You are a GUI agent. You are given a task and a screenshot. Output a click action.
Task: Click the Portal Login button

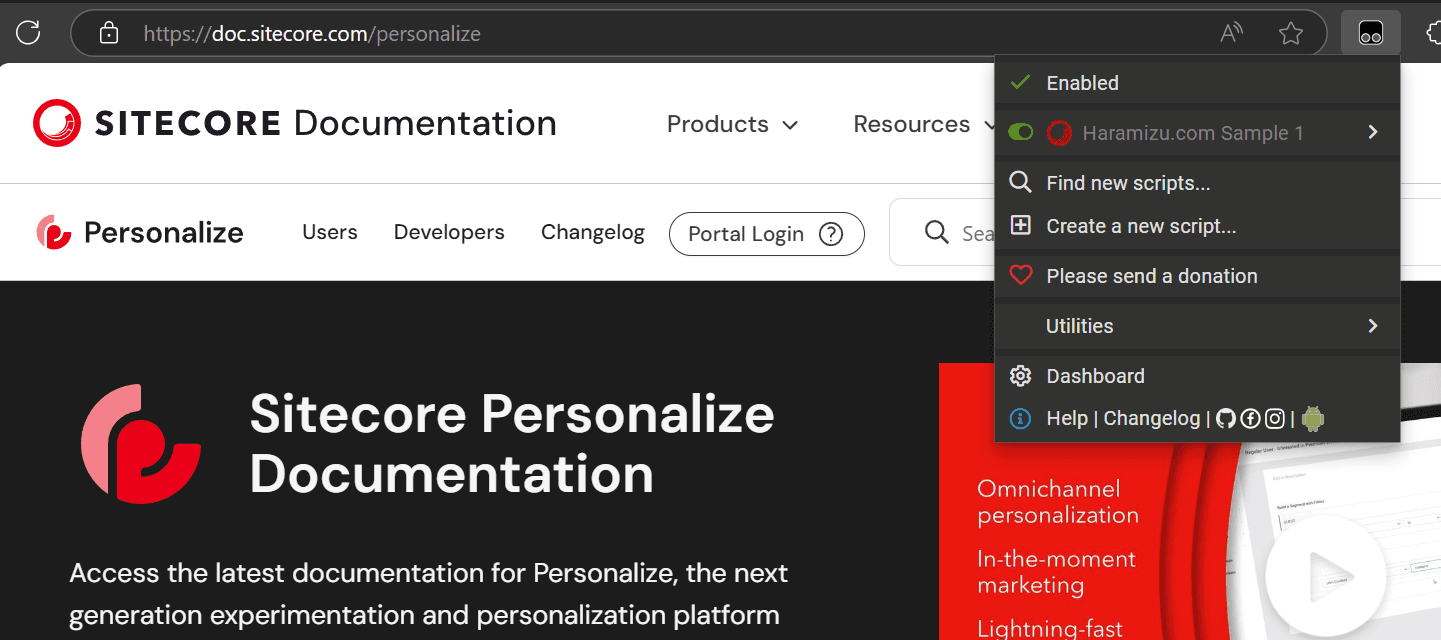[x=766, y=234]
